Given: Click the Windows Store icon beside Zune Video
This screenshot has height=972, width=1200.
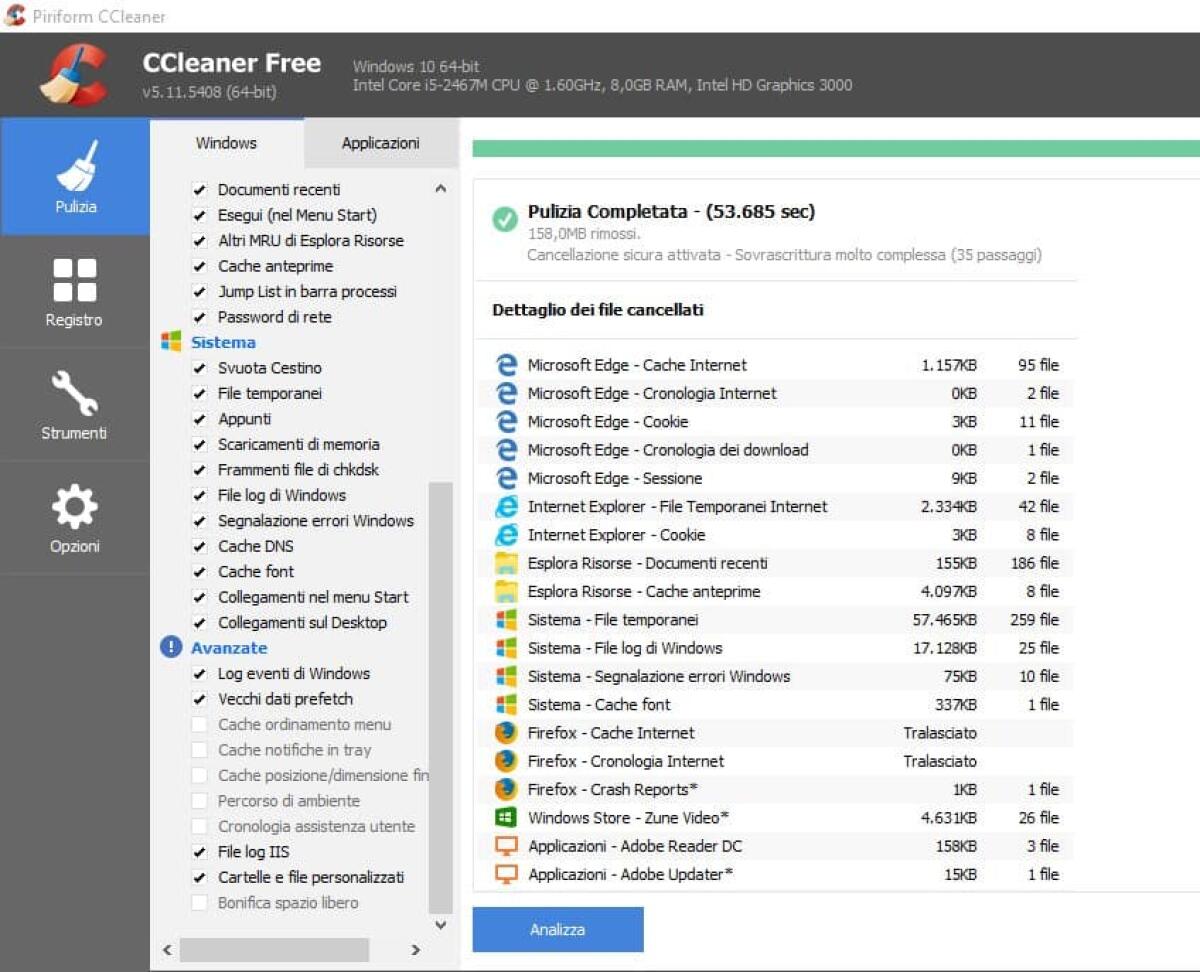Looking at the screenshot, I should (x=506, y=817).
